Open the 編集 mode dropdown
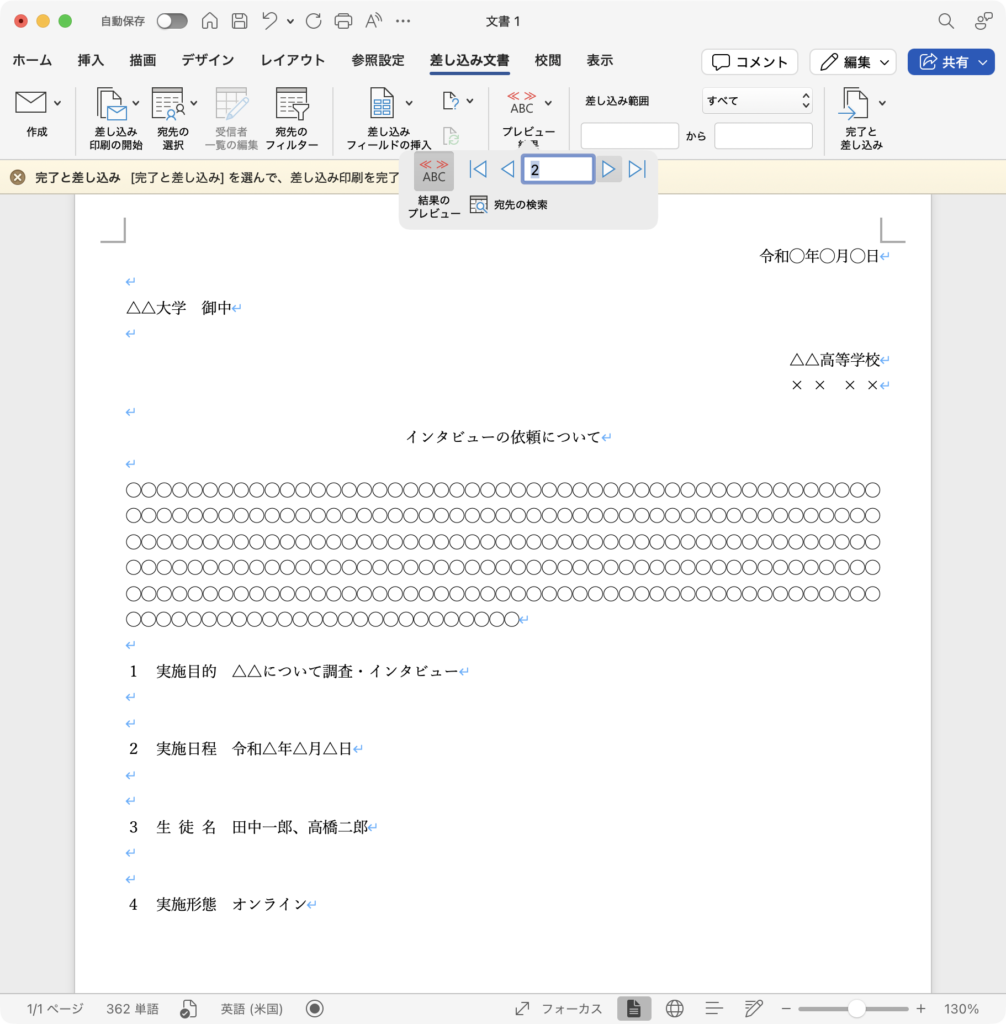 click(853, 62)
